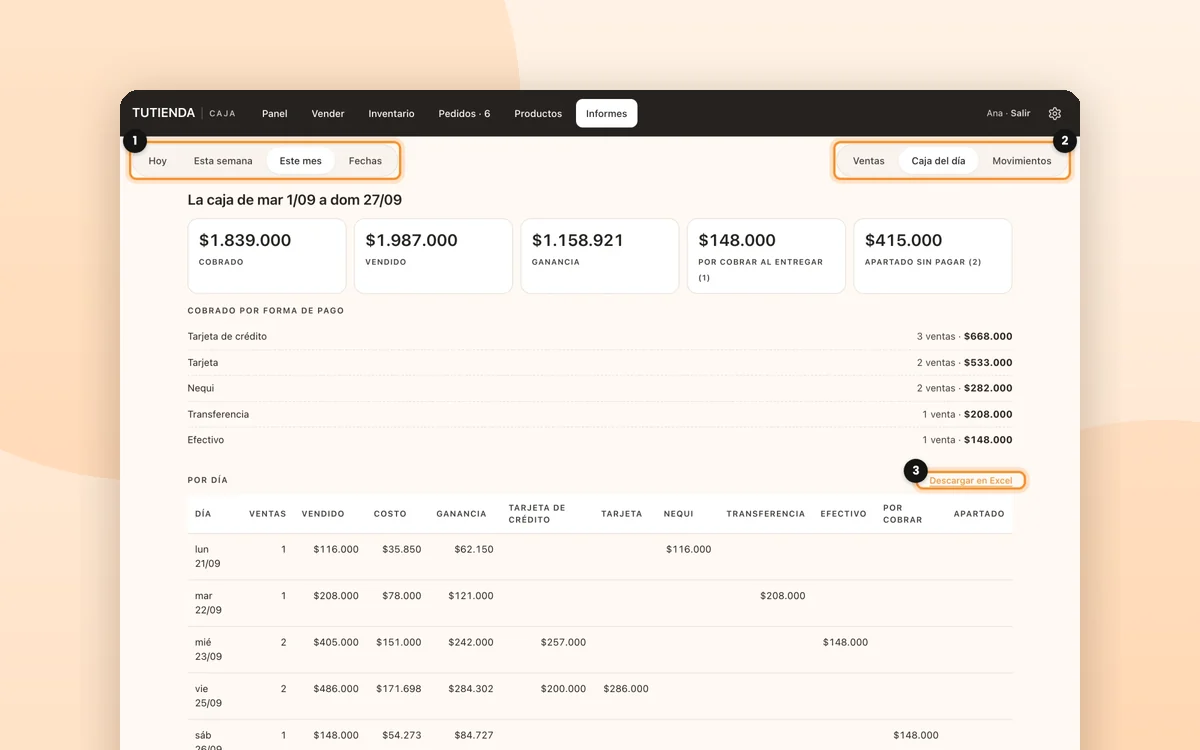The width and height of the screenshot is (1200, 750).
Task: Go to the Vender section
Action: tap(328, 114)
